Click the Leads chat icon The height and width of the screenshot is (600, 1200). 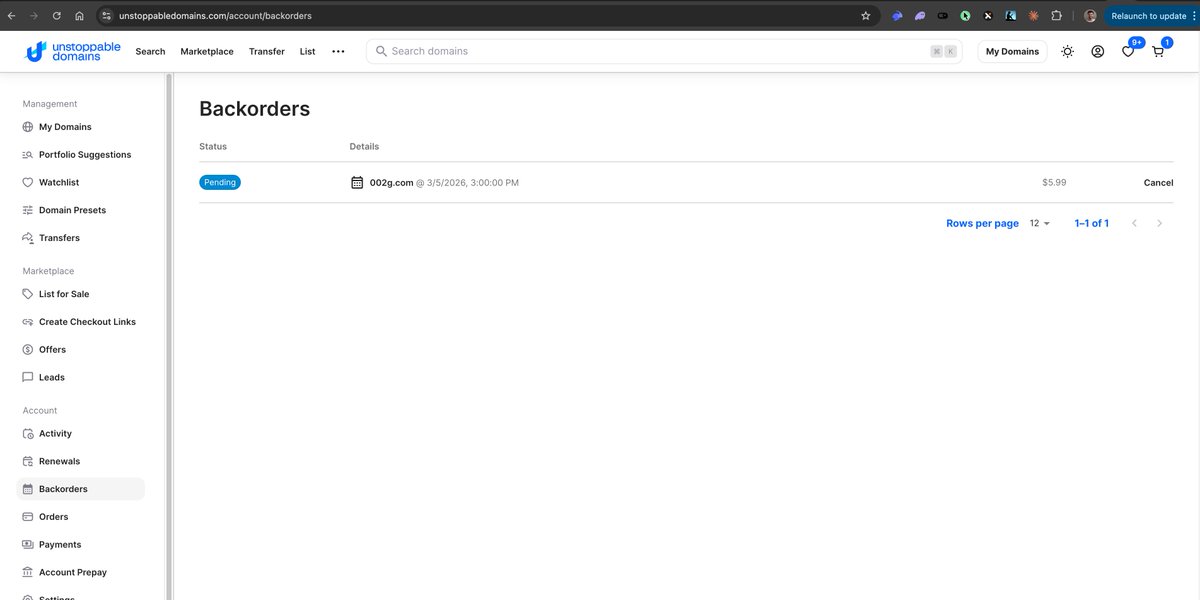point(28,378)
